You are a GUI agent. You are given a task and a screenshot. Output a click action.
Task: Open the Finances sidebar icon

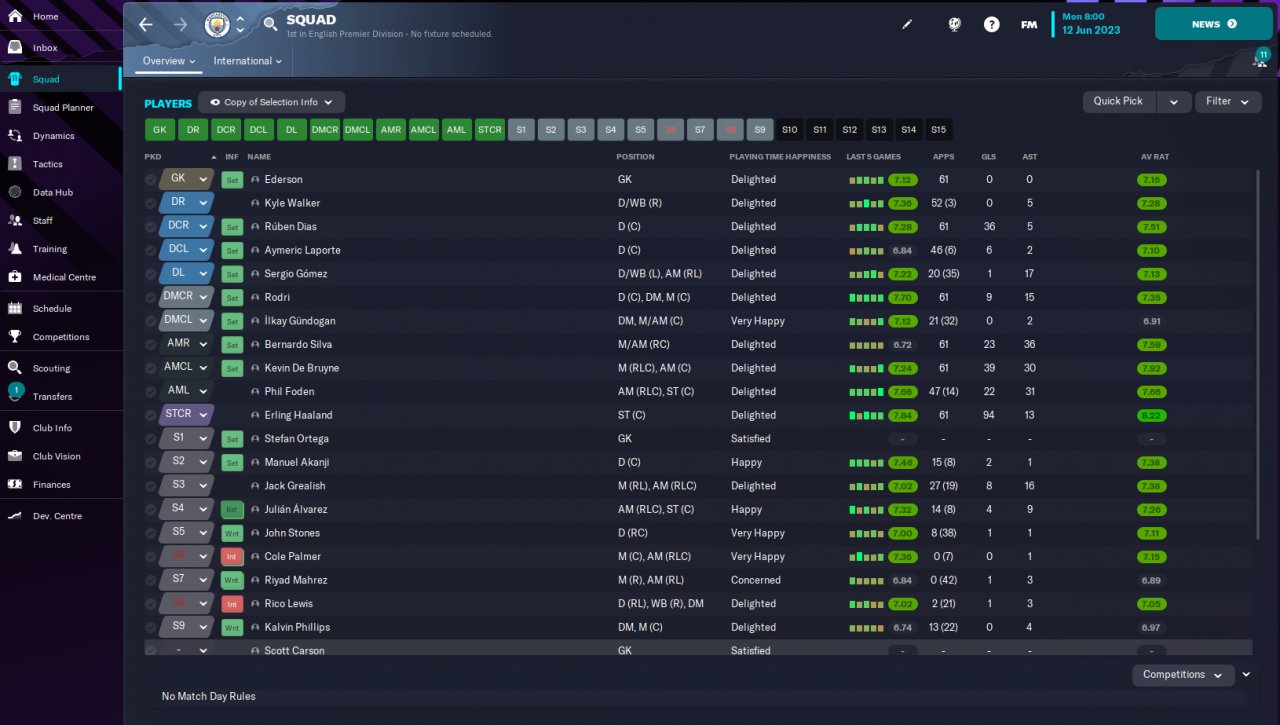(15, 484)
